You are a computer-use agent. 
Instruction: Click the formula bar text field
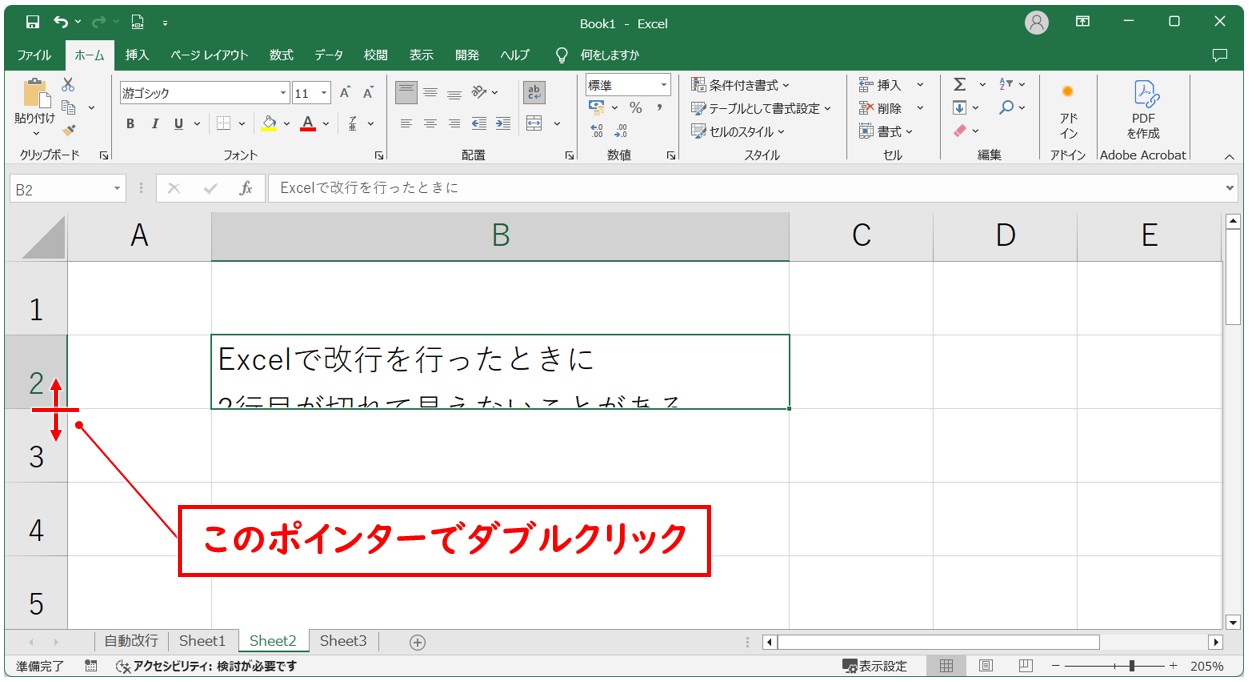pyautogui.click(x=740, y=188)
